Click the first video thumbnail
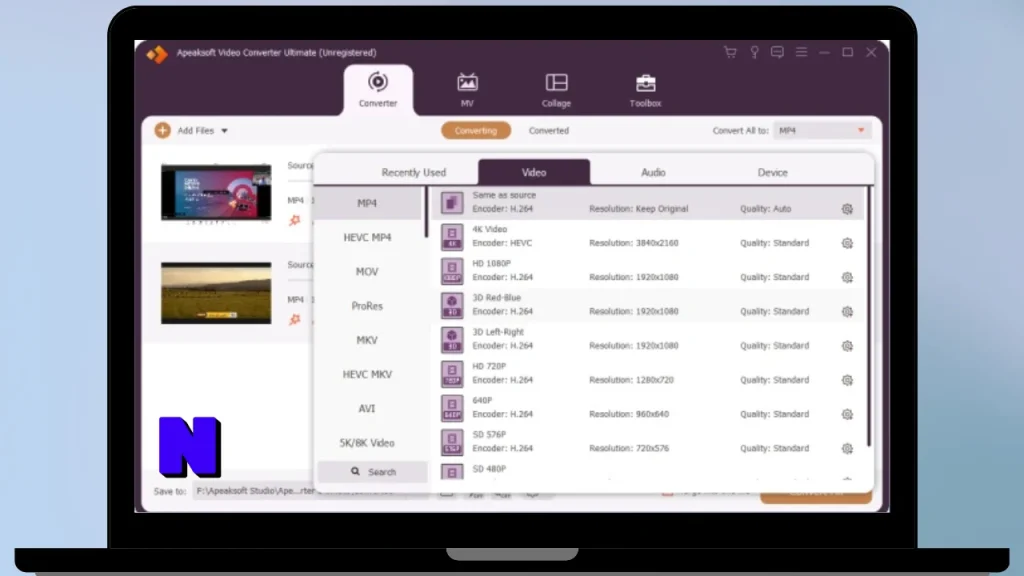The height and width of the screenshot is (576, 1024). point(216,193)
